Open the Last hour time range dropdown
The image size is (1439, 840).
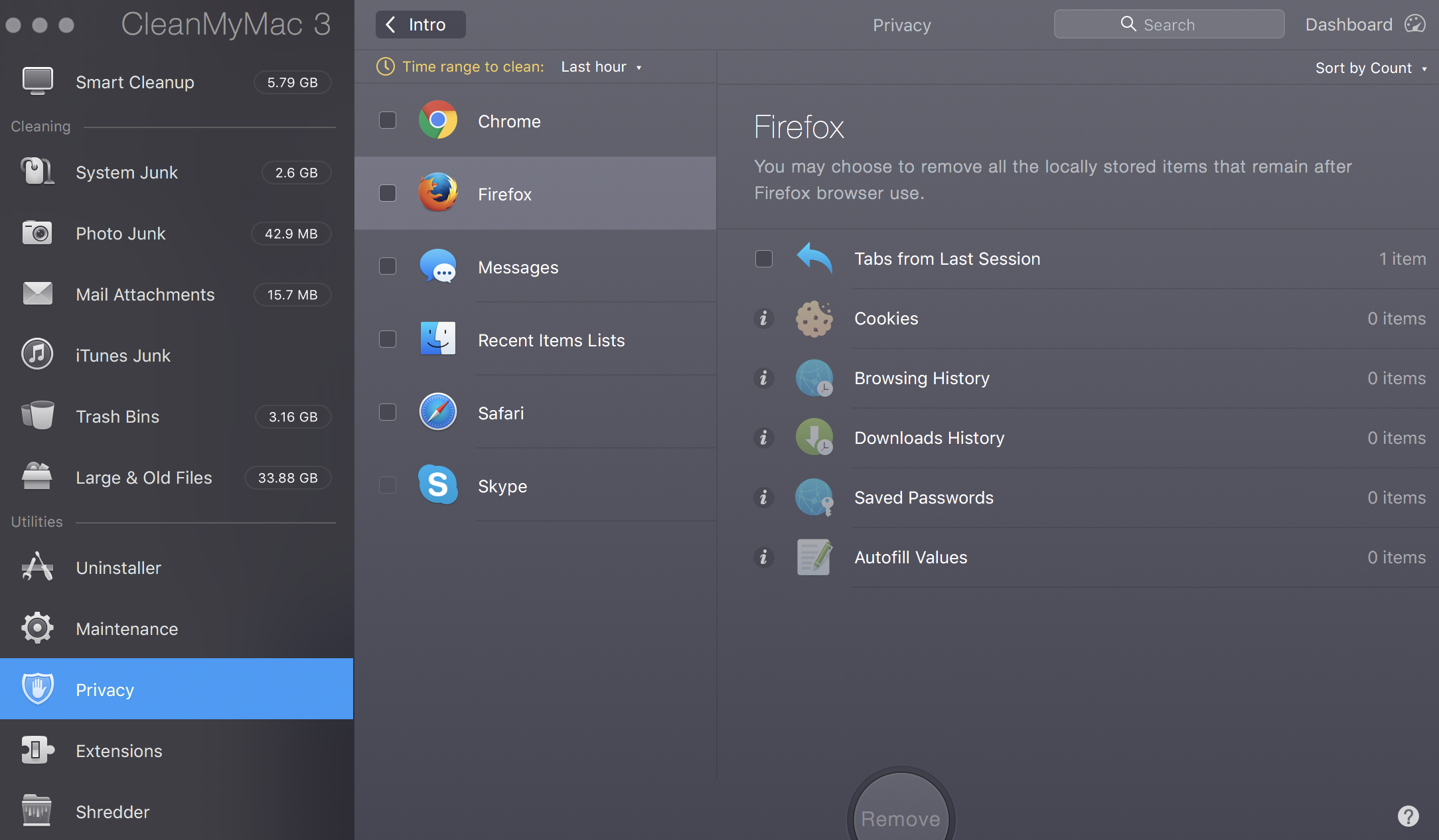coord(601,67)
